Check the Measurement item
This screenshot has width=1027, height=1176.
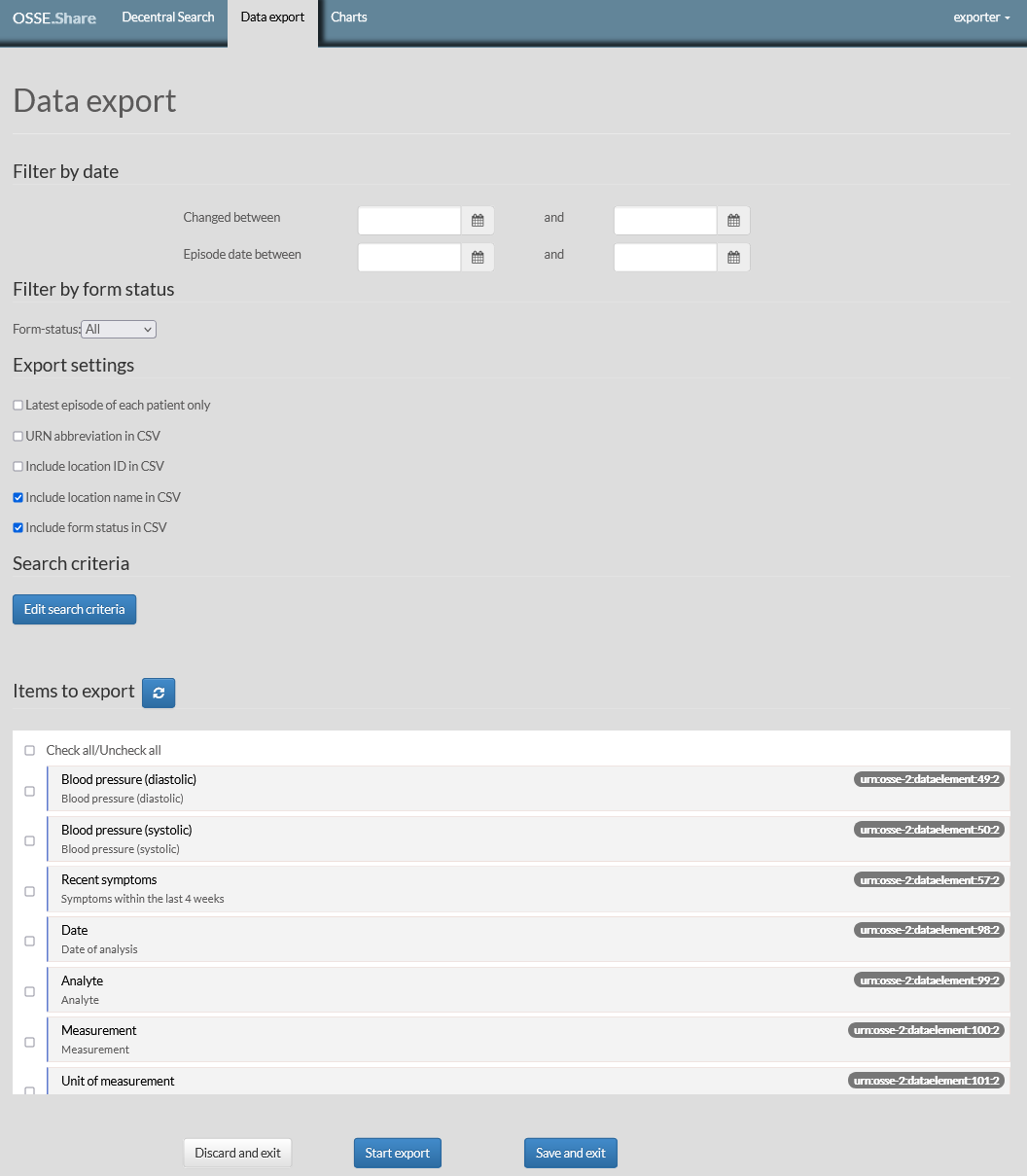tap(29, 1042)
